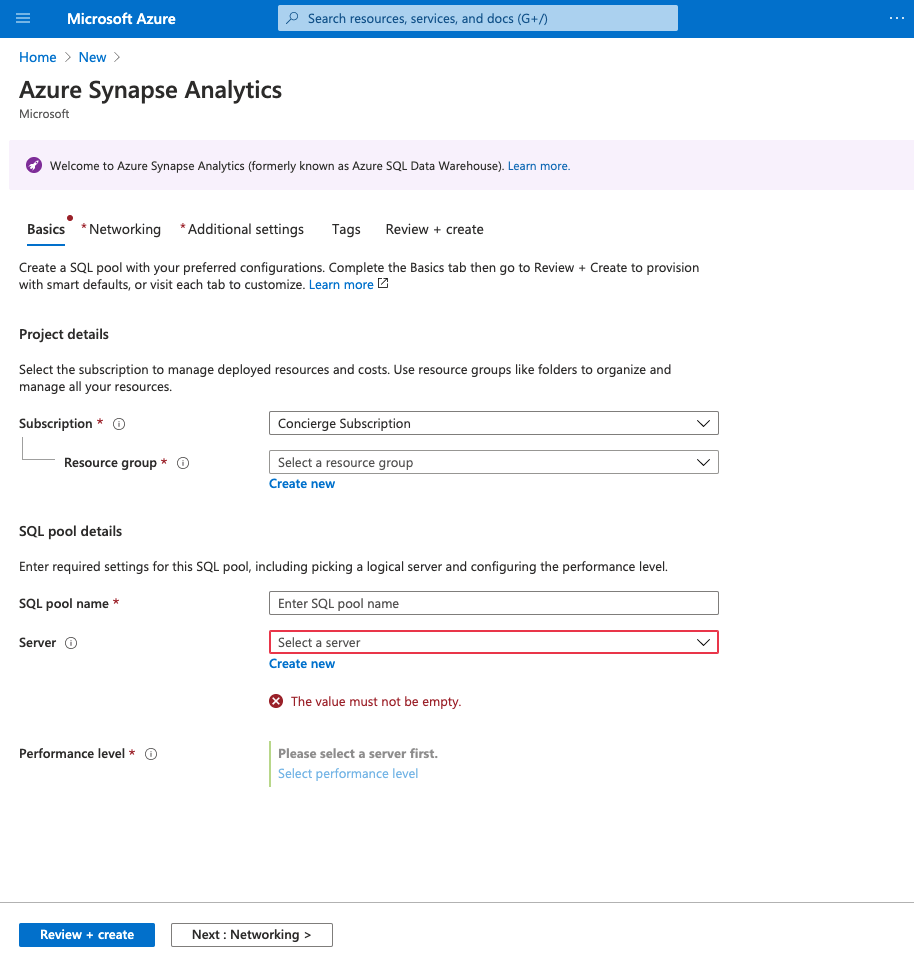Open the portal hamburger menu

[22, 18]
